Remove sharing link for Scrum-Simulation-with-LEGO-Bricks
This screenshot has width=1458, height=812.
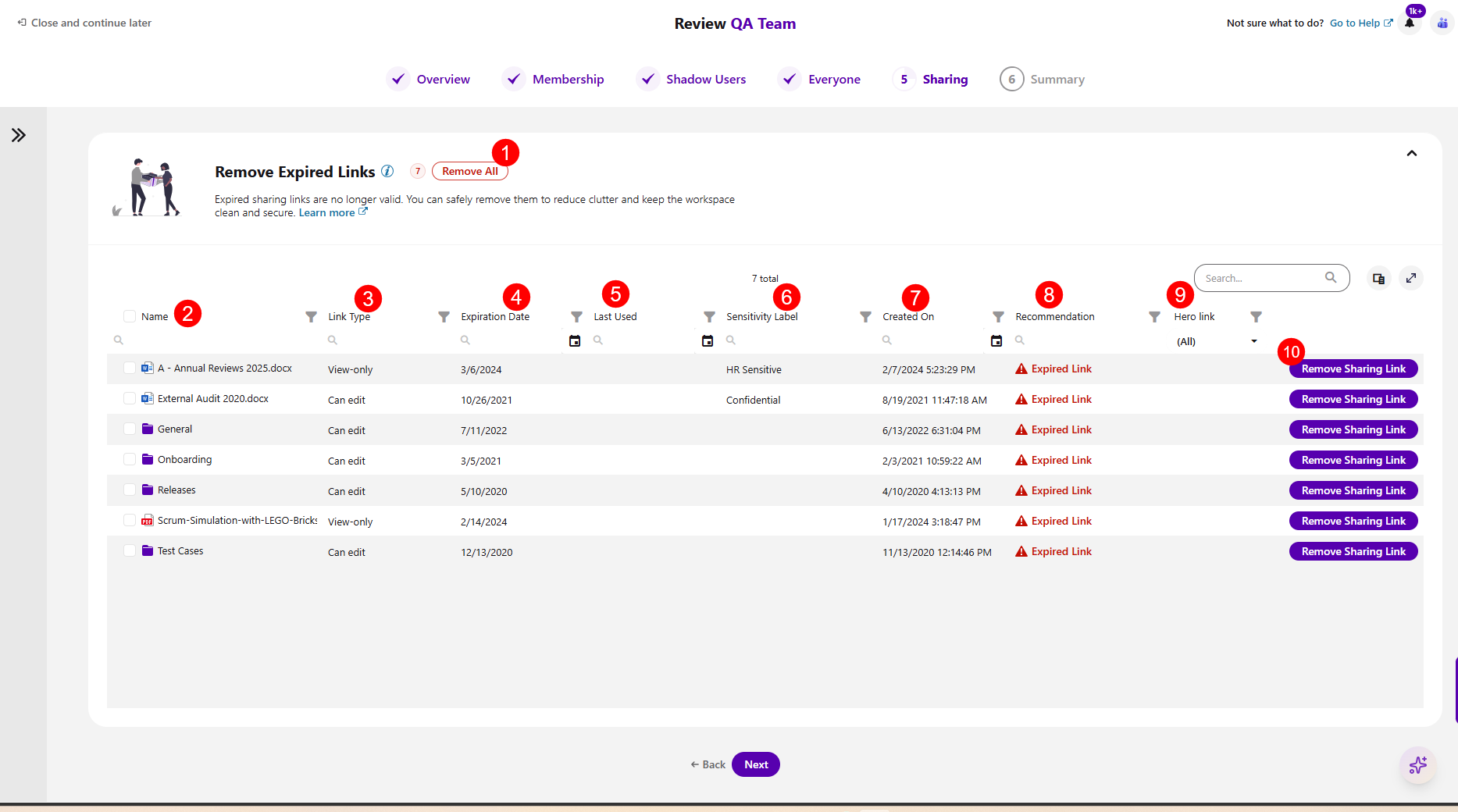point(1353,521)
